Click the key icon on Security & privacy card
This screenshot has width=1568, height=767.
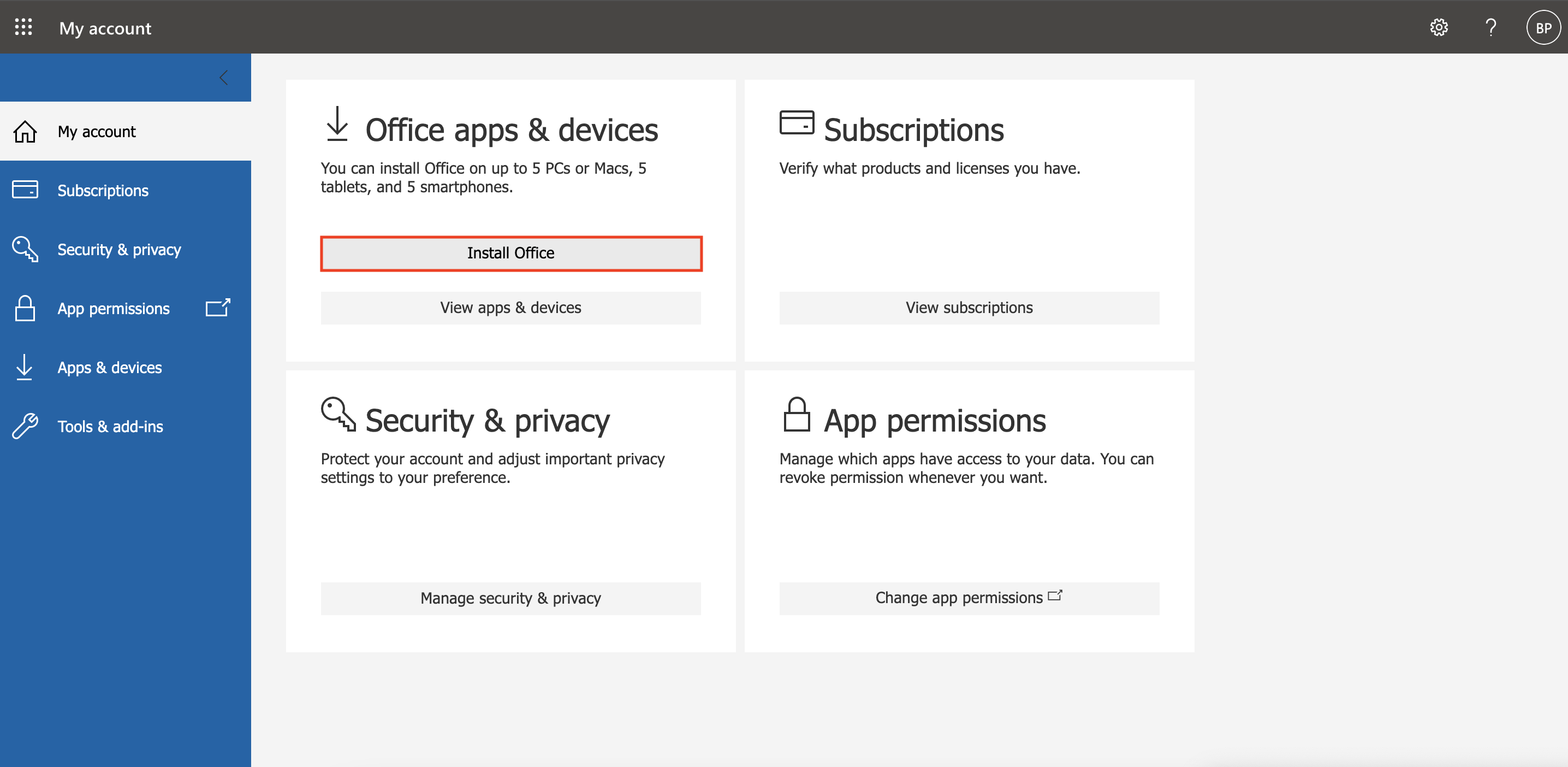point(338,414)
